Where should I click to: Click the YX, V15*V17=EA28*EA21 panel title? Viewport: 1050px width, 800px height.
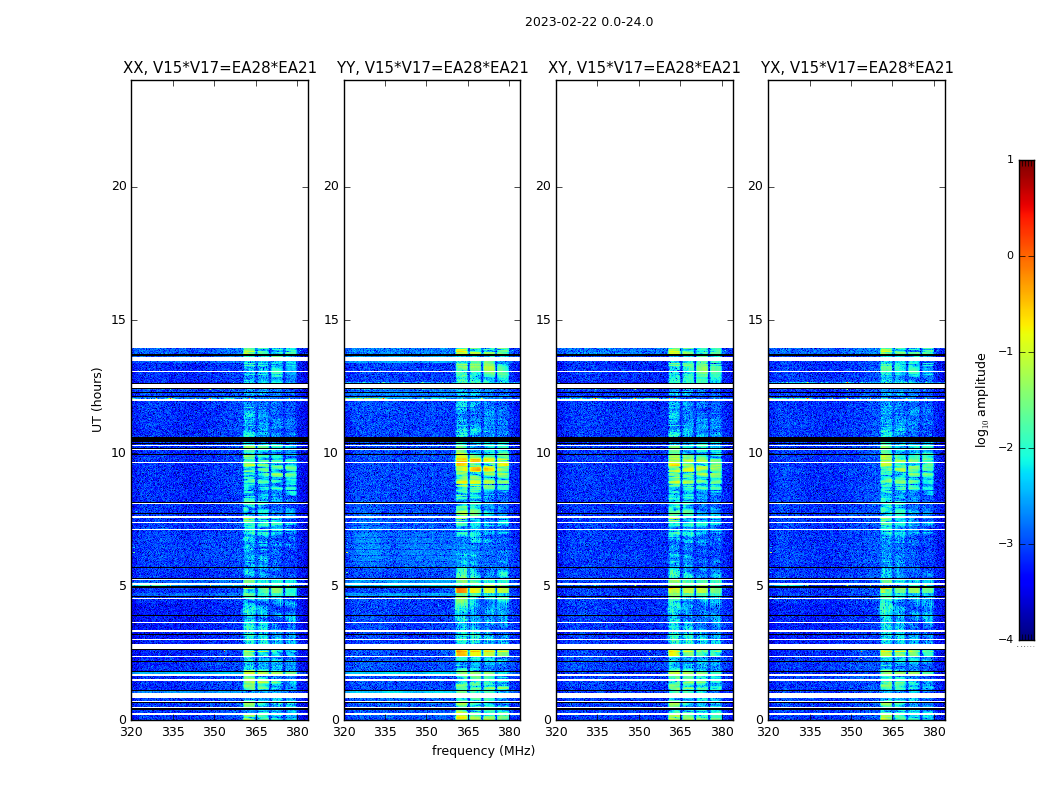(x=856, y=68)
